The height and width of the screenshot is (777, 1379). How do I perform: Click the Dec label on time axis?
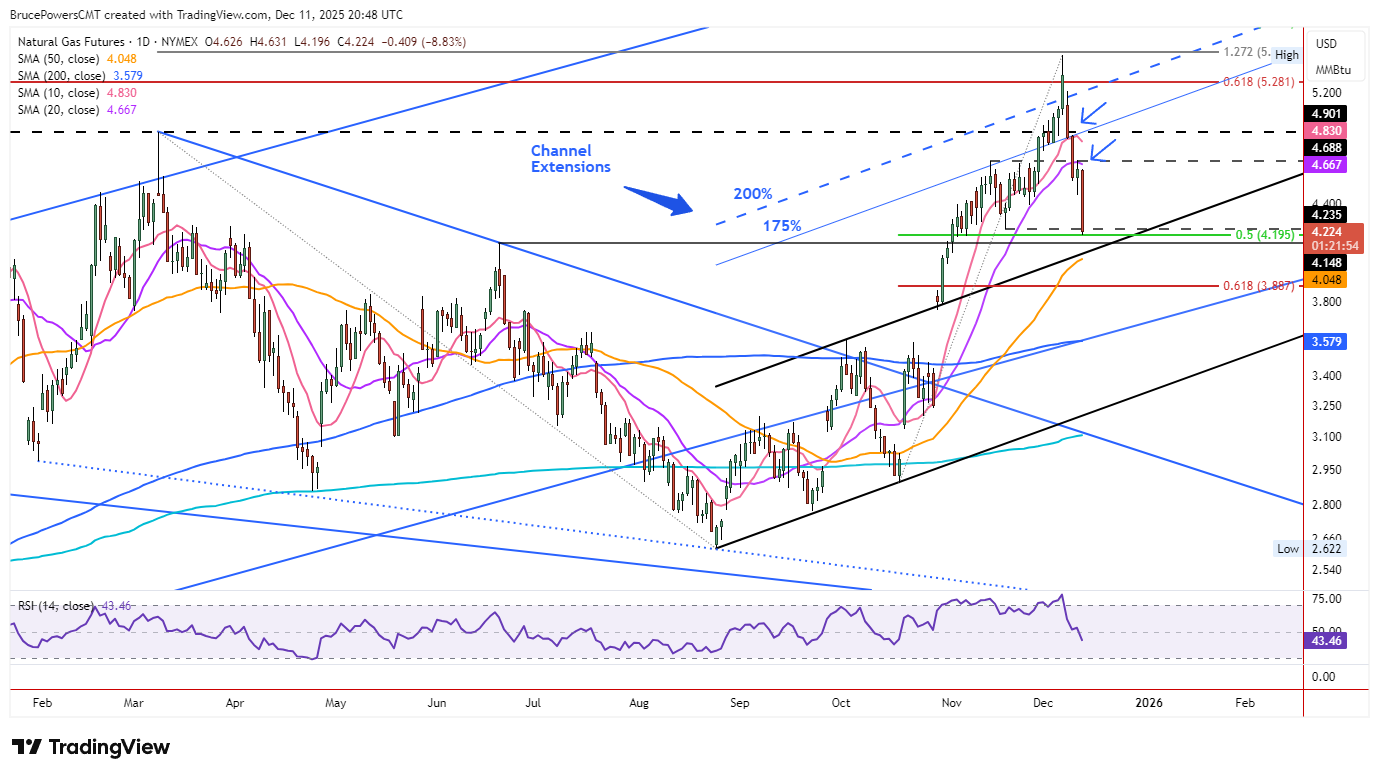coord(1041,703)
